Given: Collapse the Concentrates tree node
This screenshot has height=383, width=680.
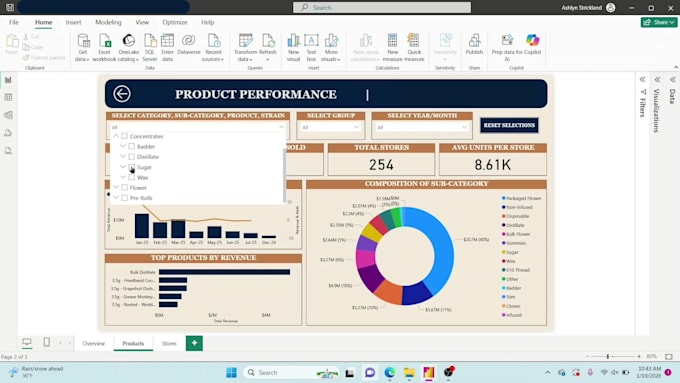Looking at the screenshot, I should (x=116, y=136).
